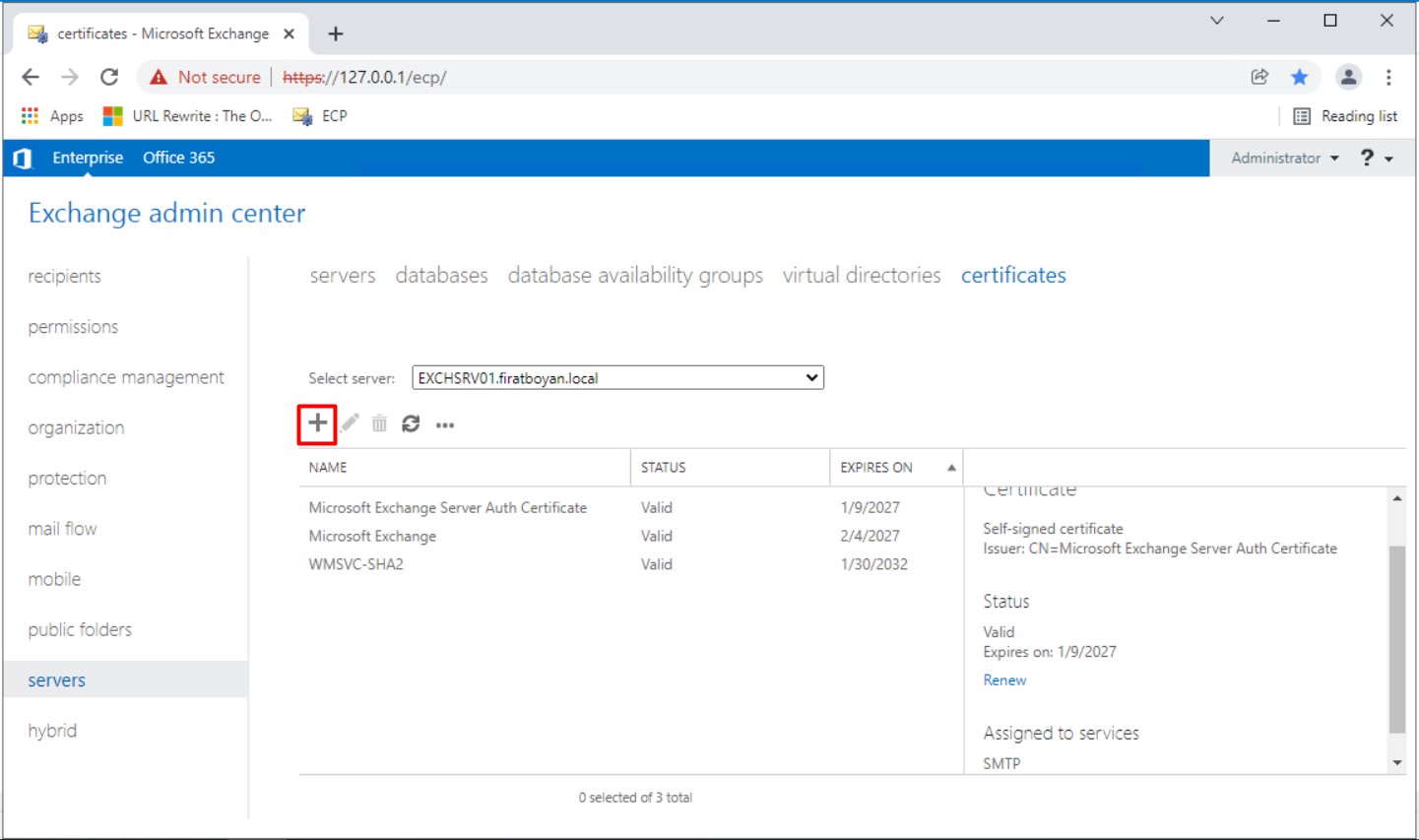Open permissions in left navigation
Viewport: 1419px width, 840px height.
[73, 327]
